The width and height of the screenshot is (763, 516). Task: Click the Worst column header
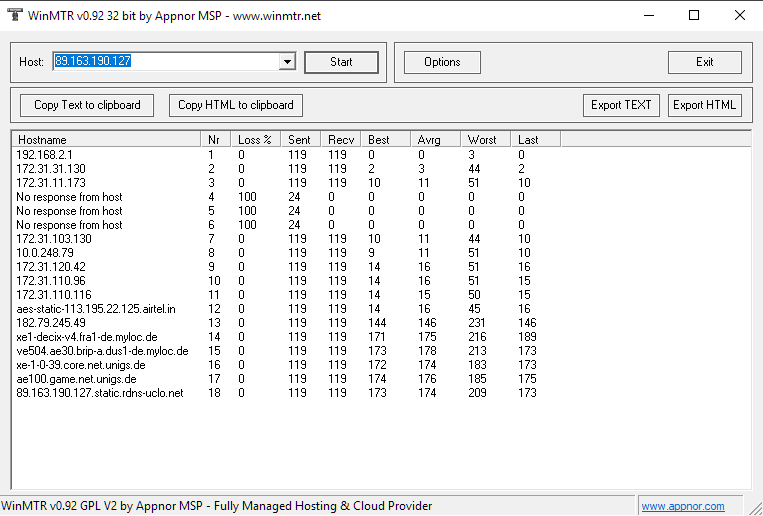coord(485,140)
